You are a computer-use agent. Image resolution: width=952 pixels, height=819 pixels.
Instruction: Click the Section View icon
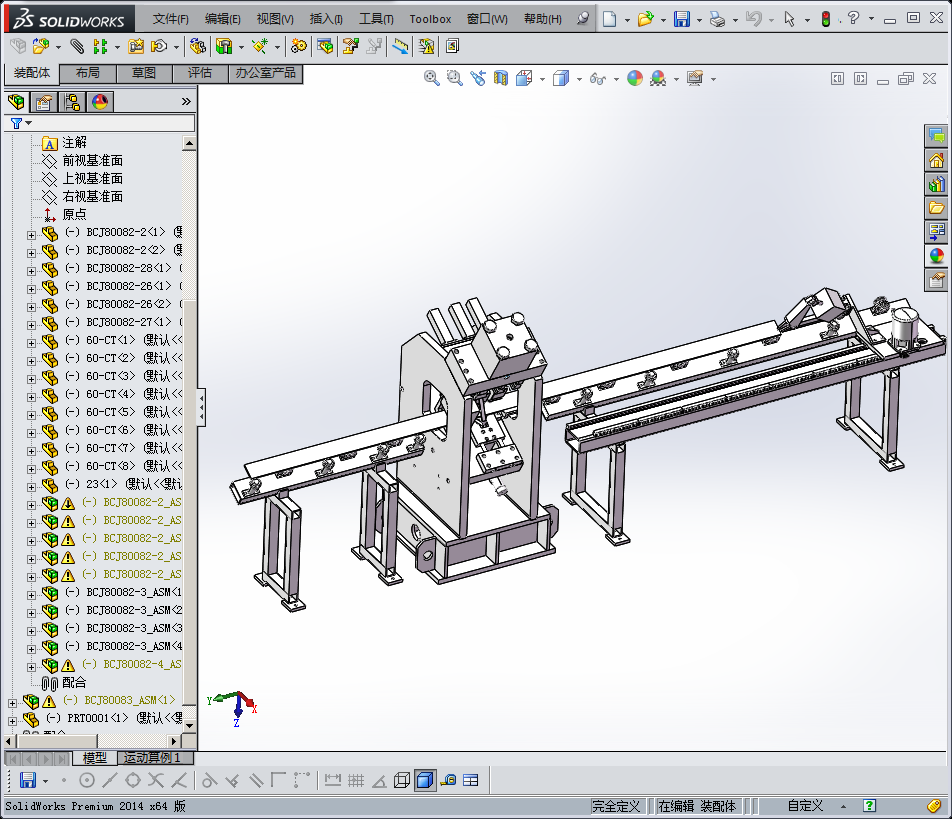(501, 78)
